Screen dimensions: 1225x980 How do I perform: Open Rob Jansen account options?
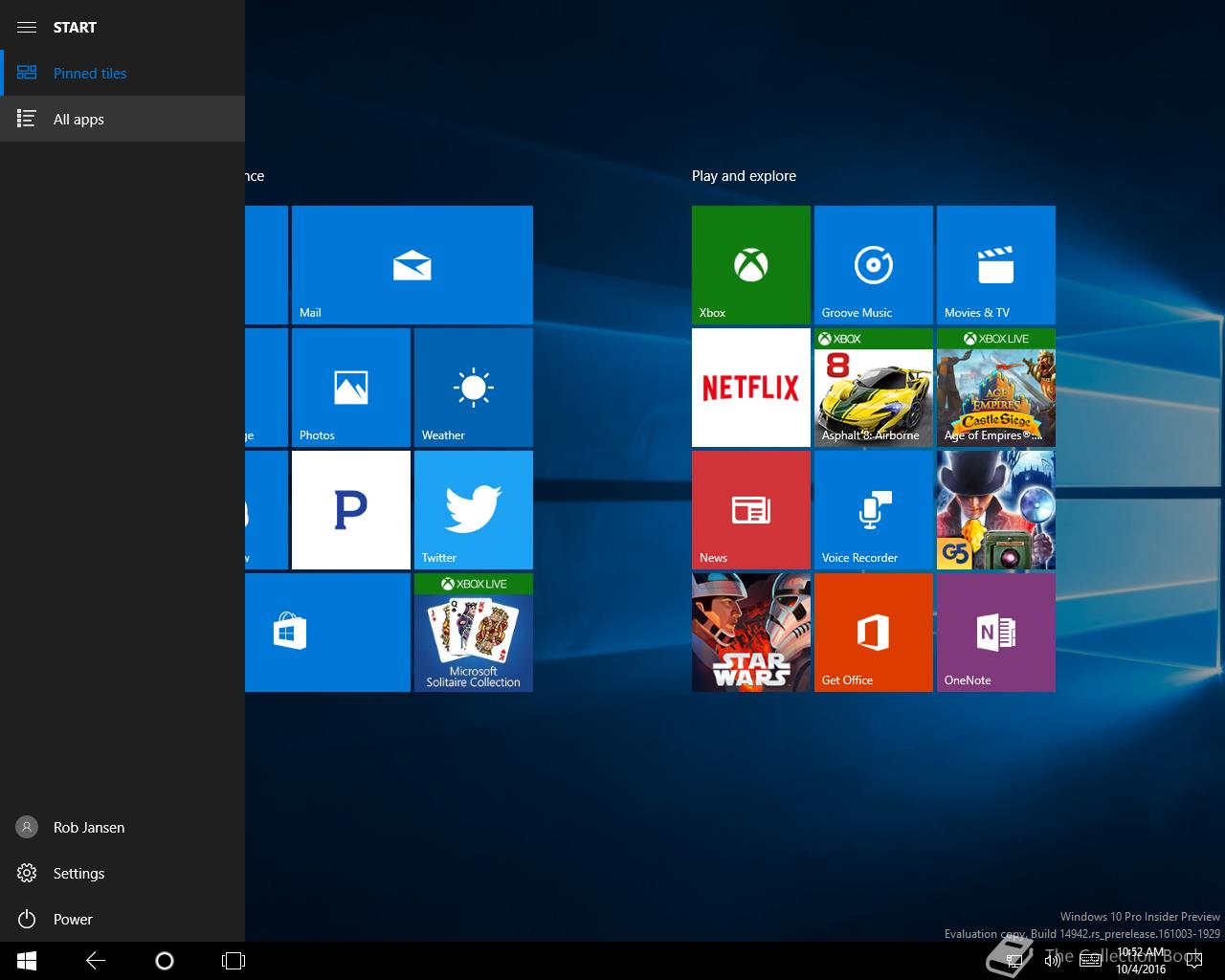coord(122,827)
